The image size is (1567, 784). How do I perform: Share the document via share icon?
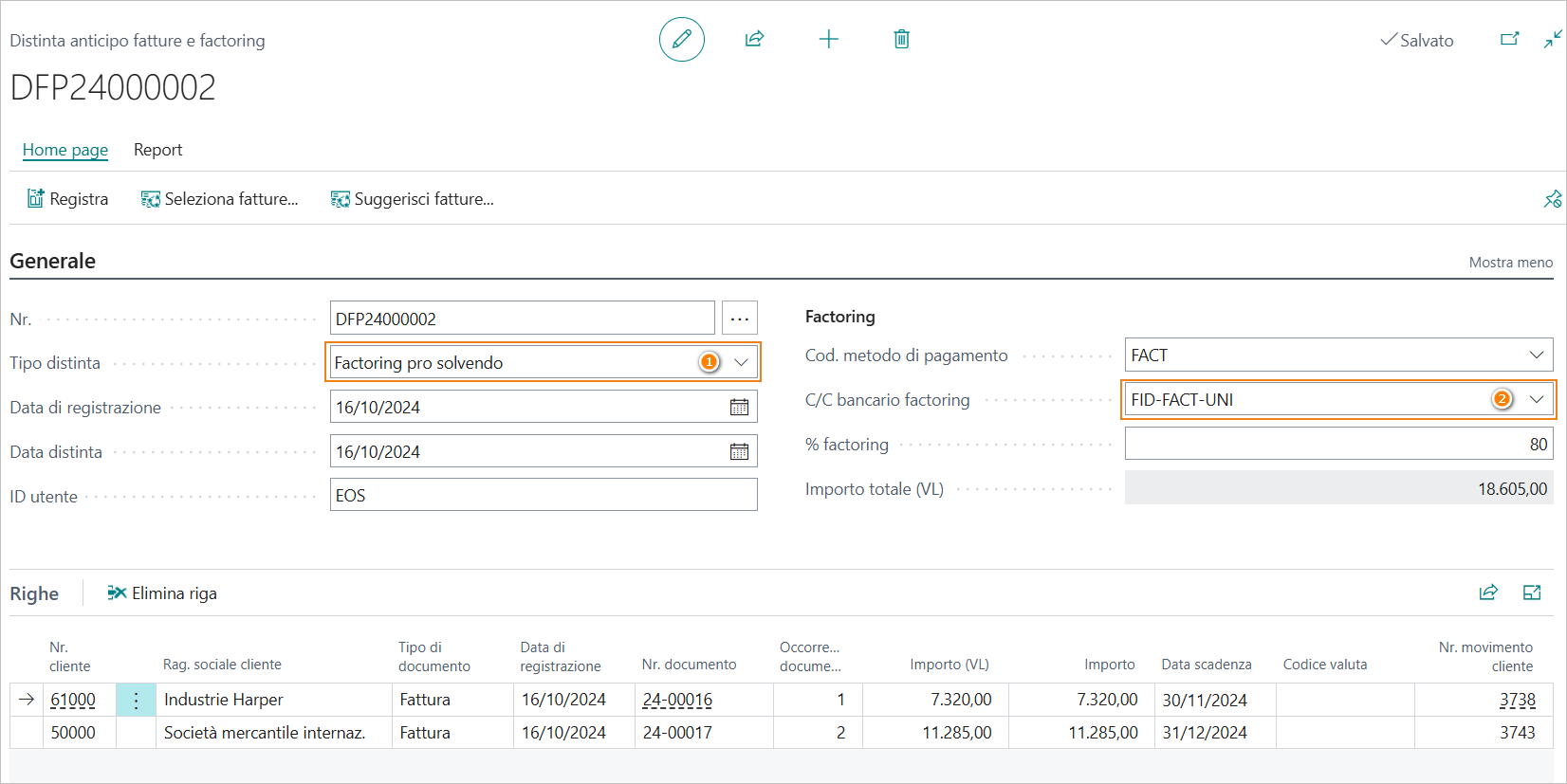[x=754, y=39]
